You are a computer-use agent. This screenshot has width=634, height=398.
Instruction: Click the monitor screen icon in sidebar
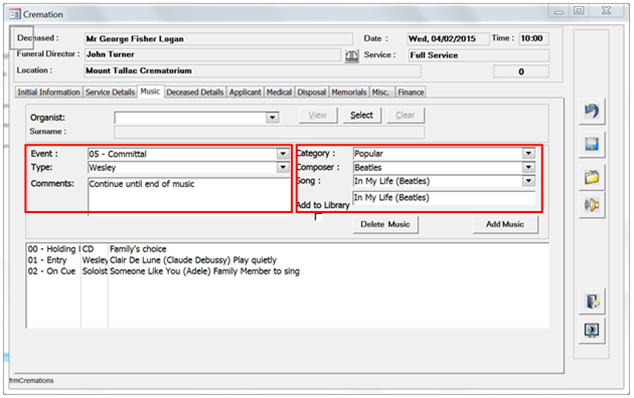592,330
